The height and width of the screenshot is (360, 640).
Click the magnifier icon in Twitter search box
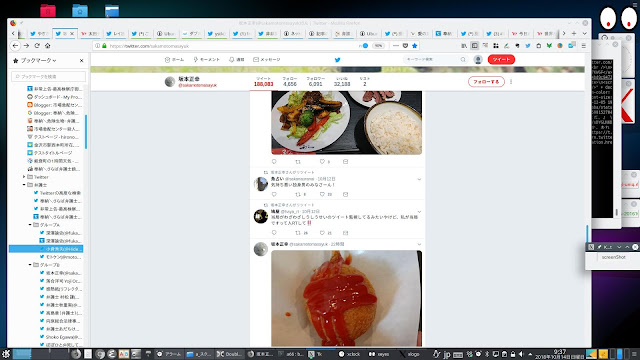(x=463, y=60)
